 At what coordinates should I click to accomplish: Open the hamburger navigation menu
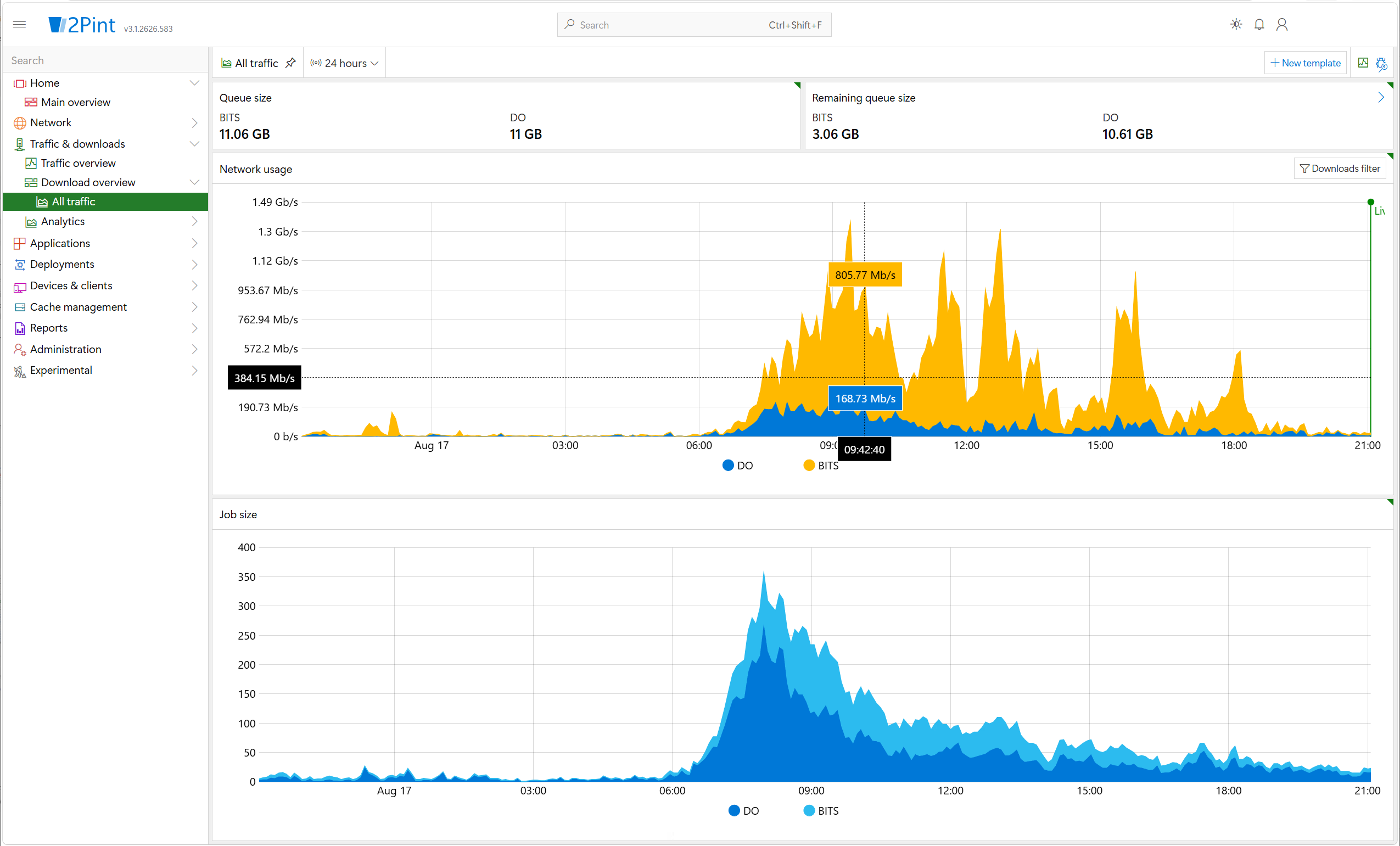(x=19, y=25)
